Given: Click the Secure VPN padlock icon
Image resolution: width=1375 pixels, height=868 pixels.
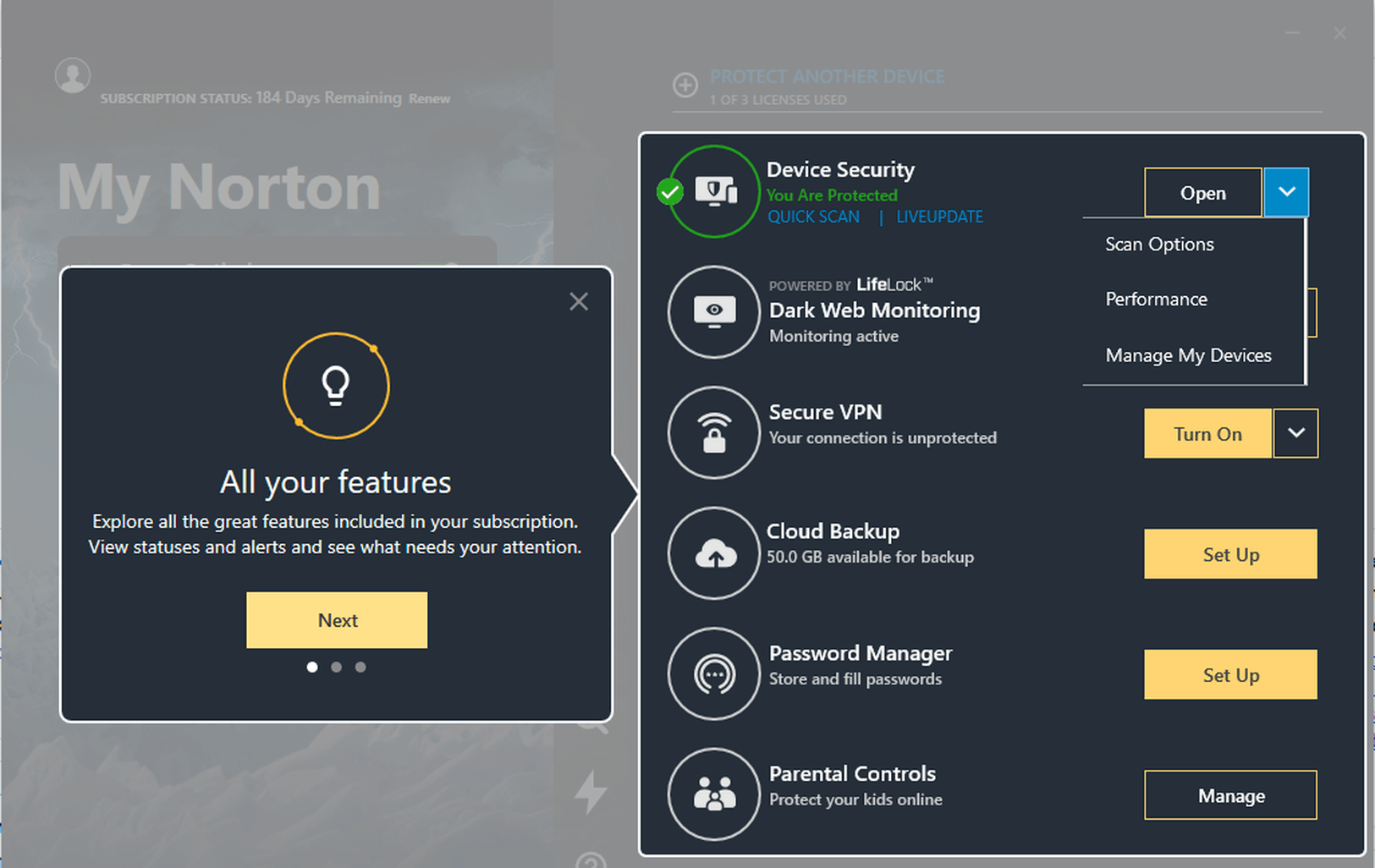Looking at the screenshot, I should [714, 432].
